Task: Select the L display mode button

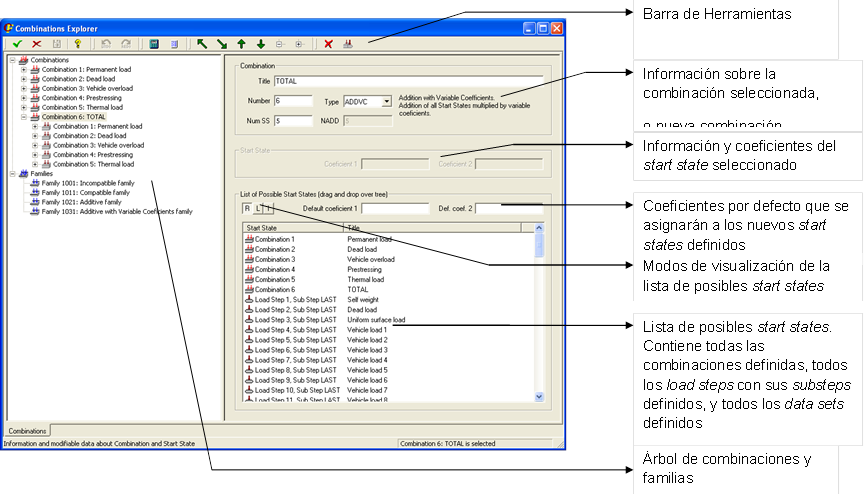Action: click(258, 208)
